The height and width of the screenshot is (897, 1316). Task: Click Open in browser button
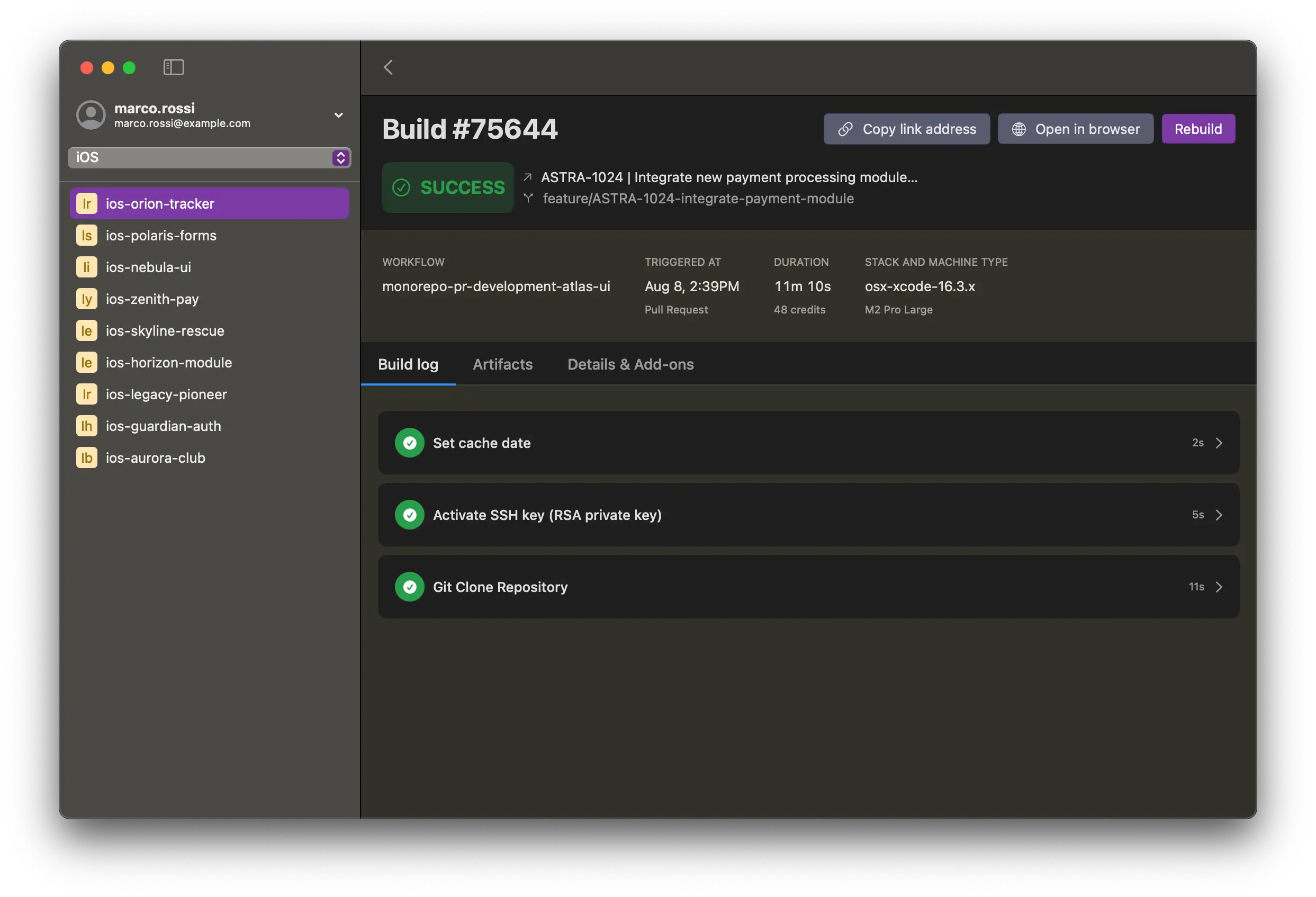click(x=1075, y=129)
